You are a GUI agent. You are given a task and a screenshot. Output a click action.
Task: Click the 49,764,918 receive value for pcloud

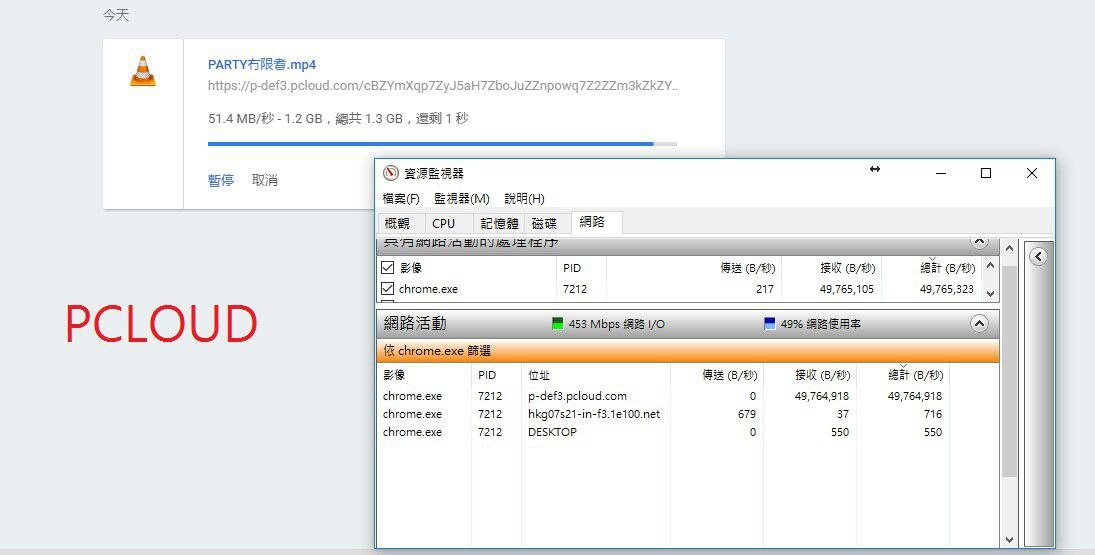[822, 396]
